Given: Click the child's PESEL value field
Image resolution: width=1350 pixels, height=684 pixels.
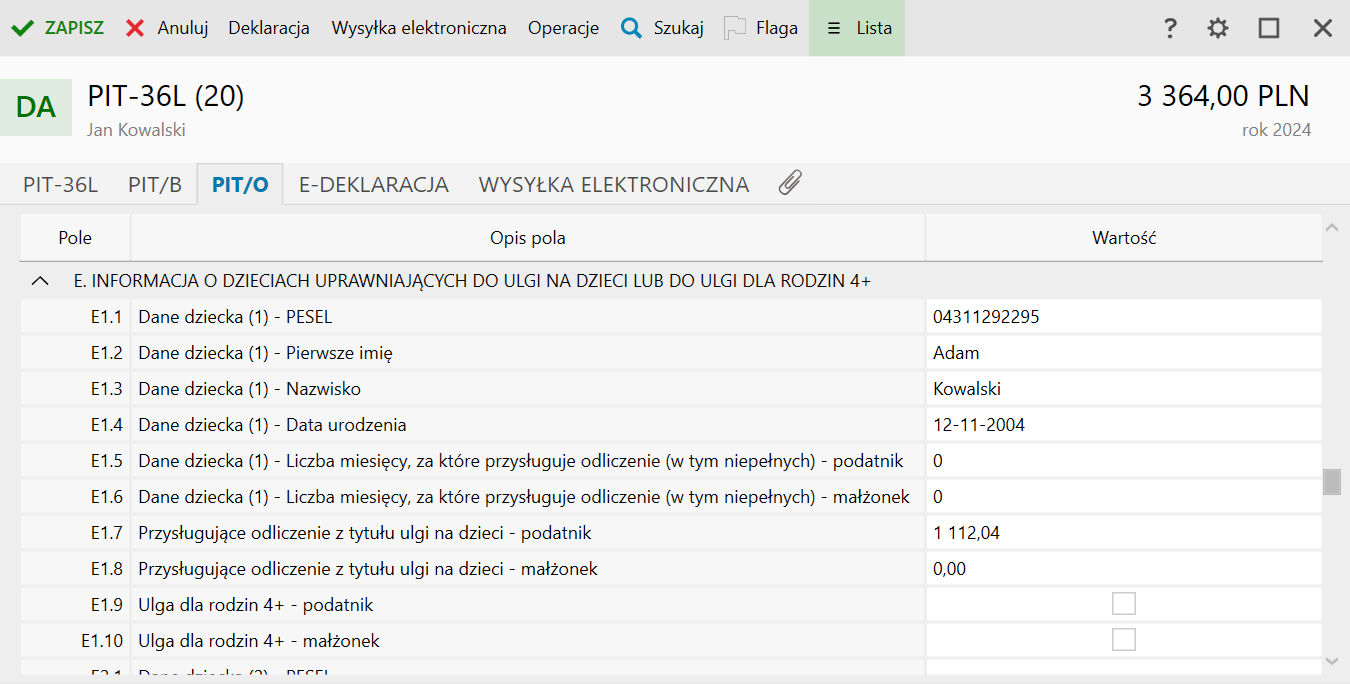Looking at the screenshot, I should (x=1123, y=317).
